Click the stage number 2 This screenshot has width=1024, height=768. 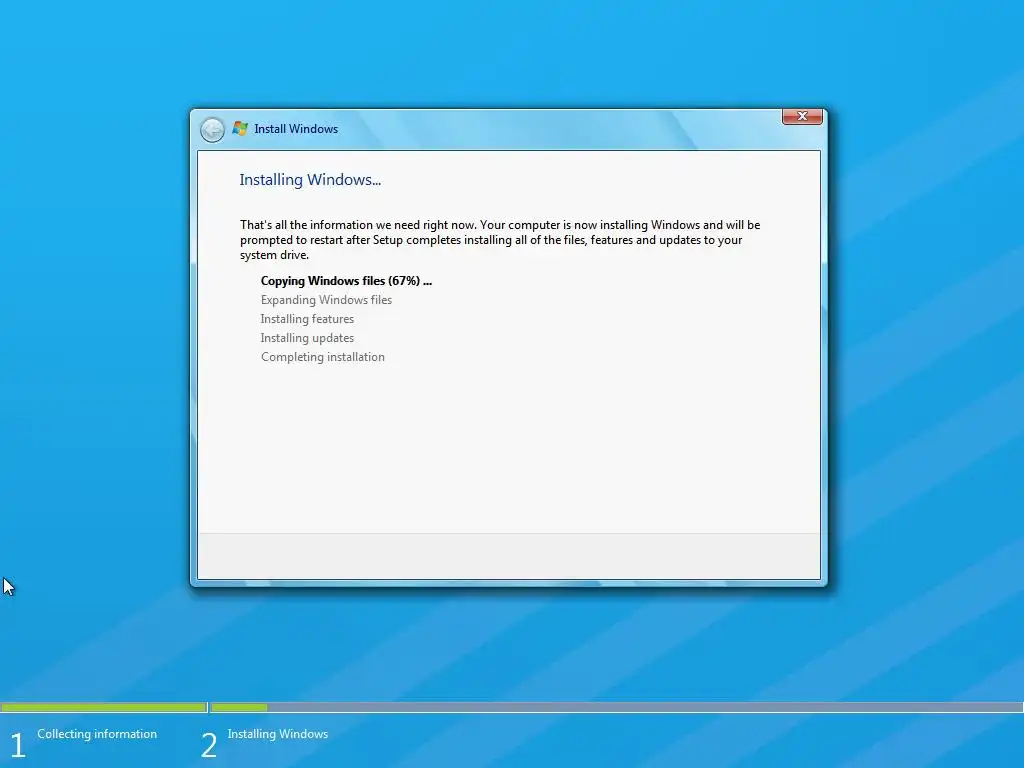point(208,745)
